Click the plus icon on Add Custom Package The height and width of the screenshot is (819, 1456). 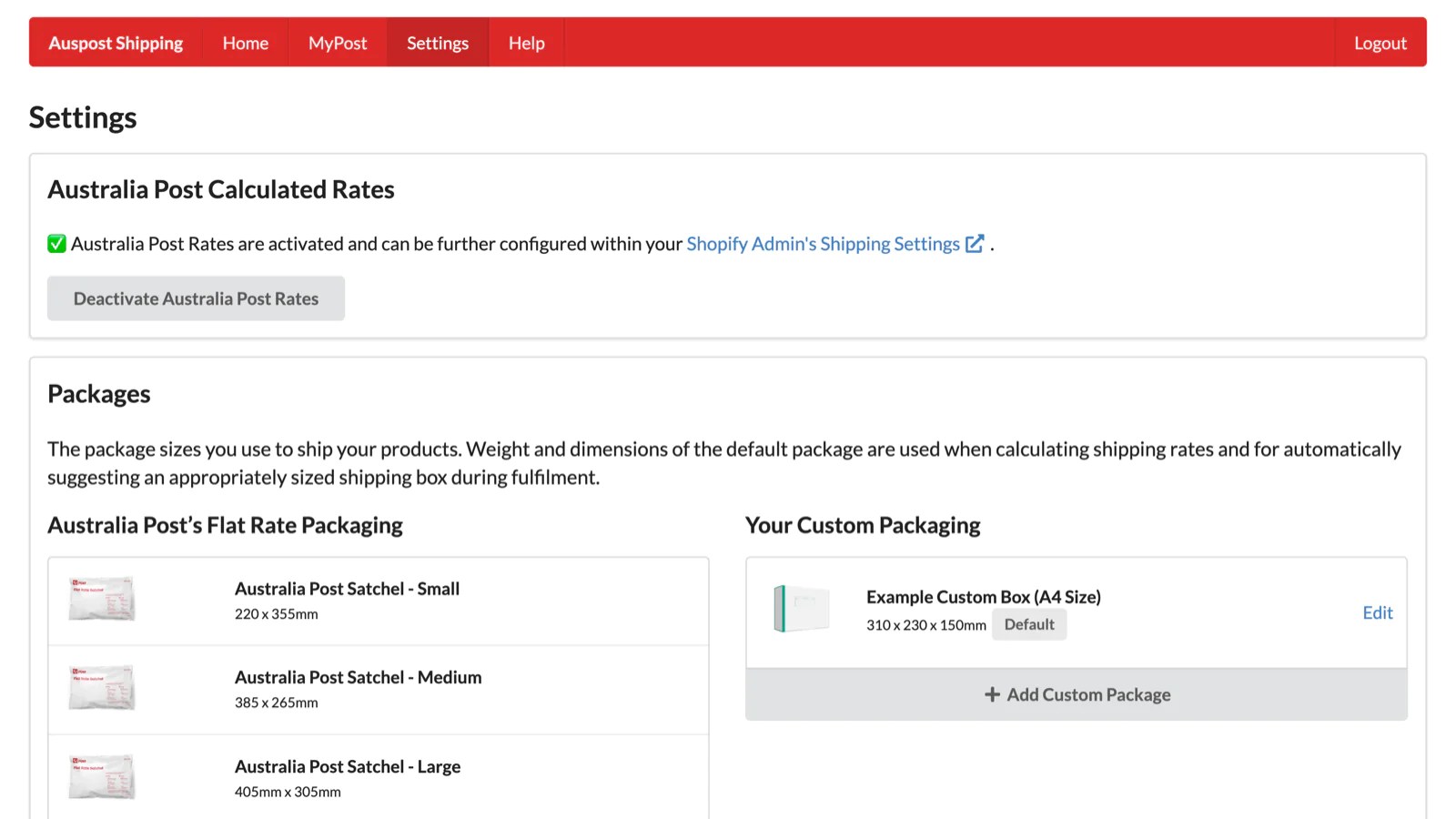991,694
